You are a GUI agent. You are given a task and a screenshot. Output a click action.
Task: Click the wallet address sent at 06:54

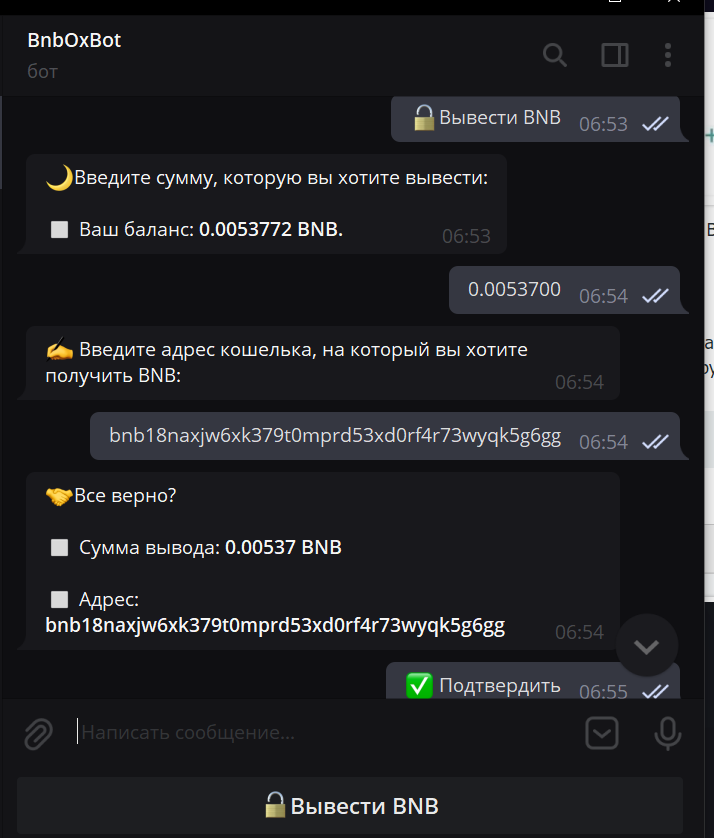[335, 436]
